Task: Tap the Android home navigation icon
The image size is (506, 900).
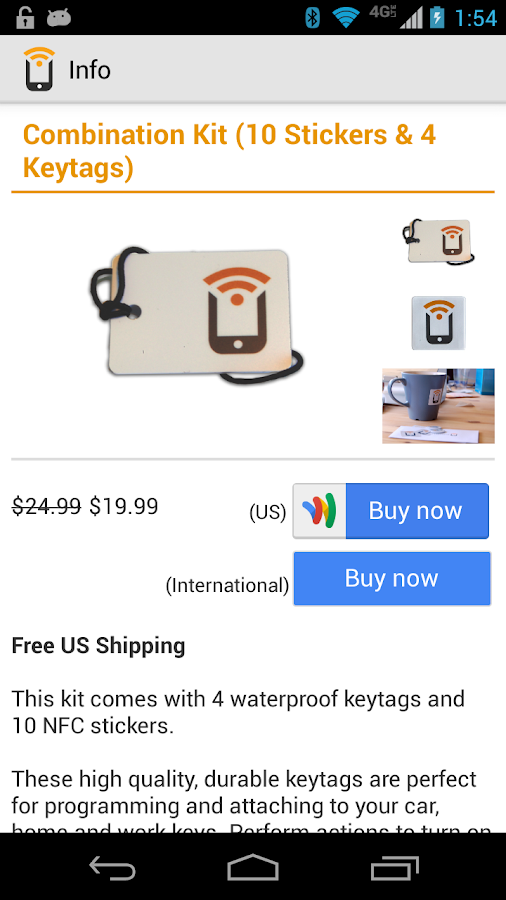Action: point(253,867)
